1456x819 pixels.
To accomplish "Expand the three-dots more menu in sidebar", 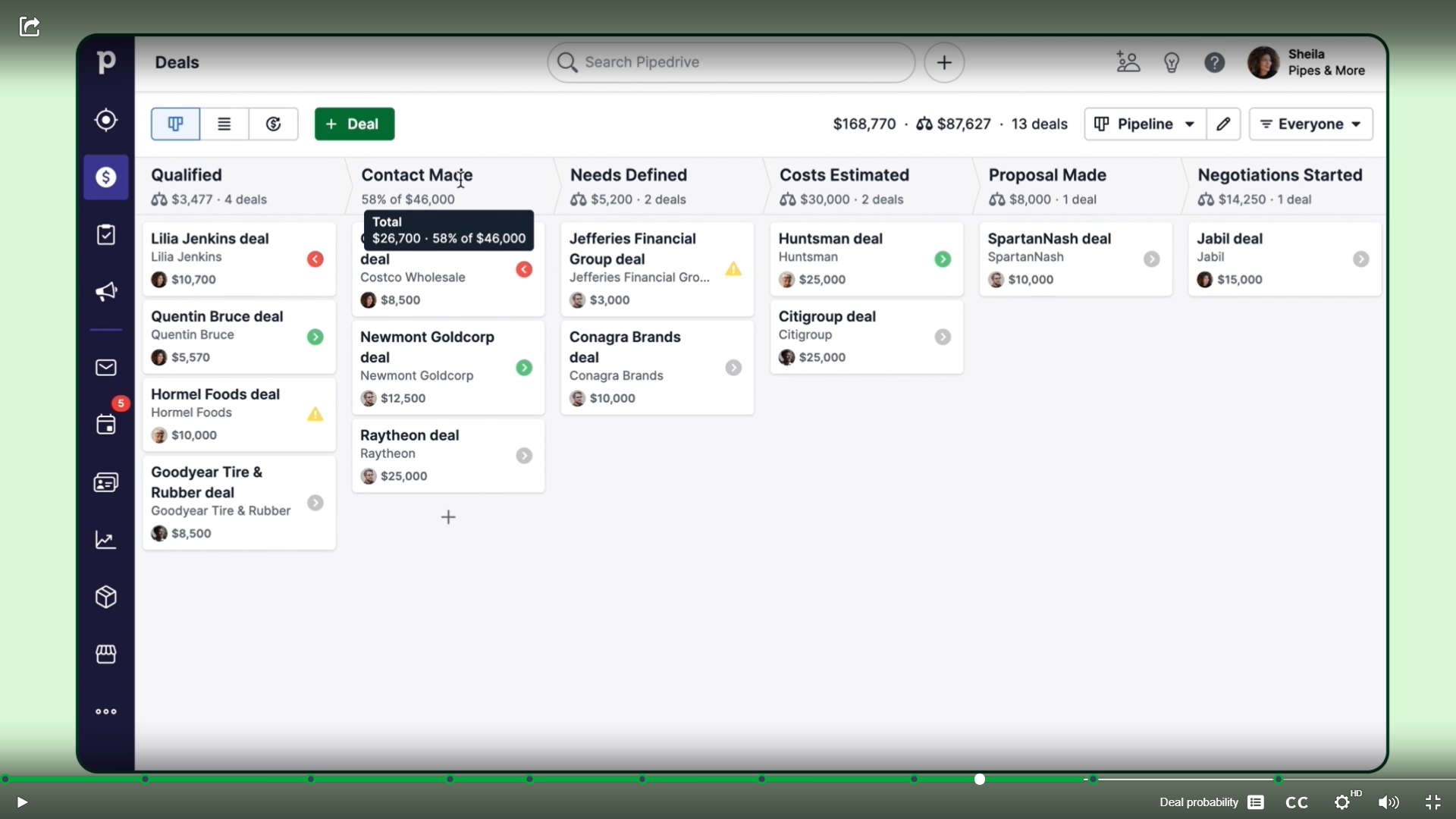I will tap(106, 711).
